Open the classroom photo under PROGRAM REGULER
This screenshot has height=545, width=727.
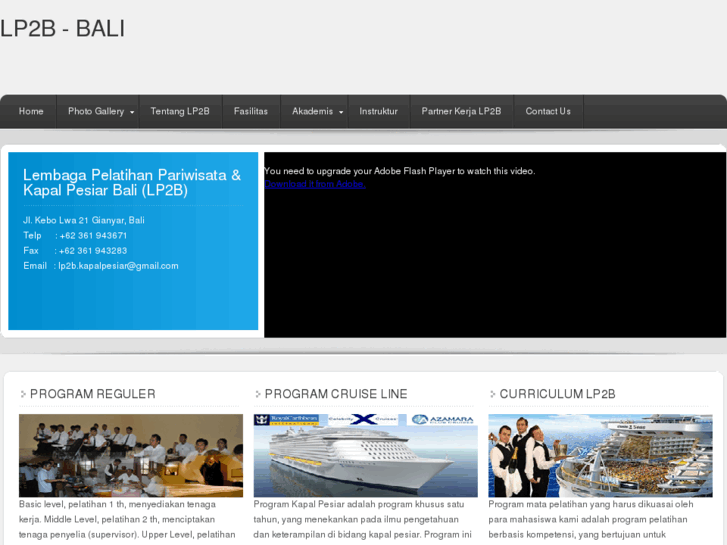point(131,455)
